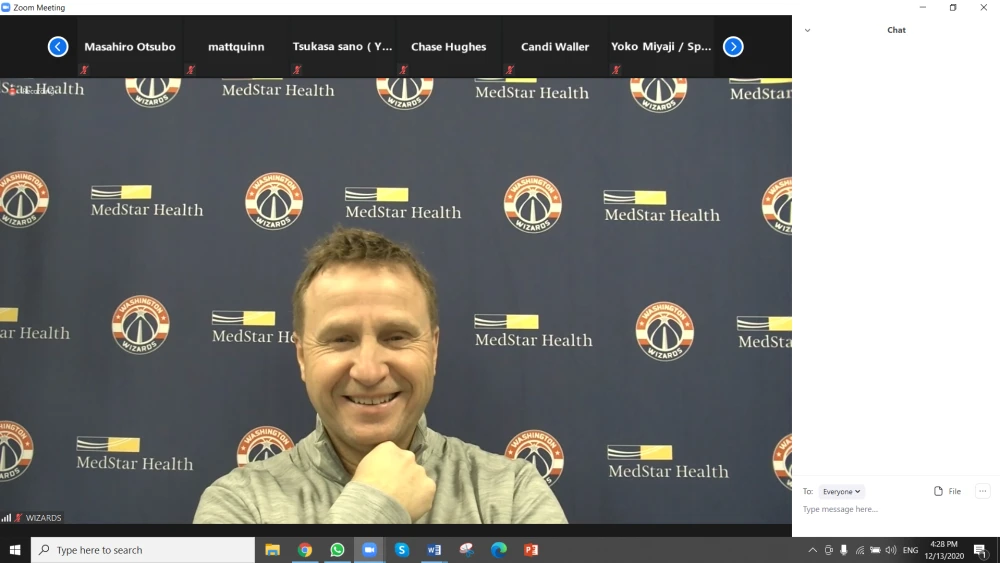Open volume control tray icon
Screen dimensions: 1000x563
(x=891, y=550)
